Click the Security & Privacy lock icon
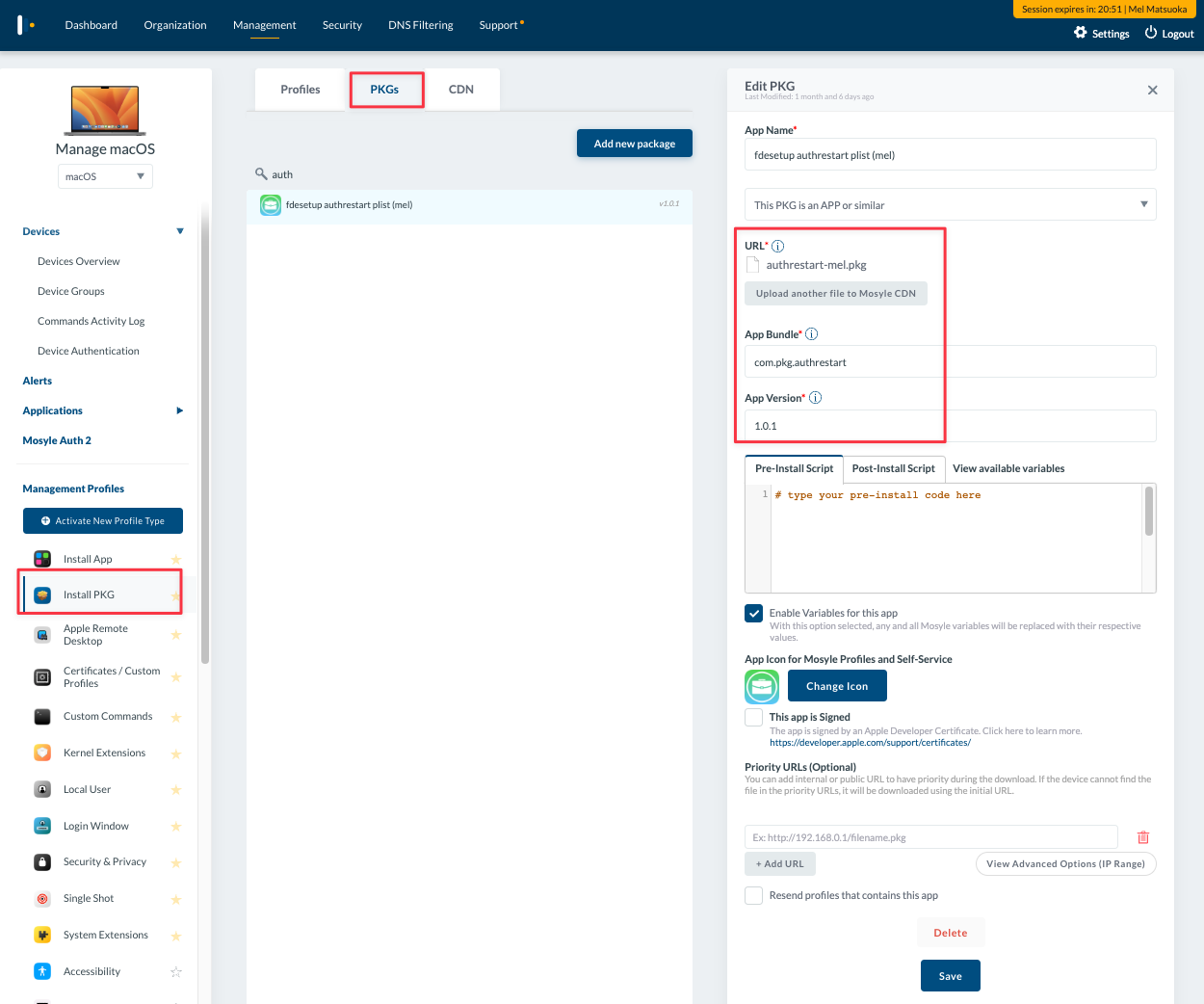The width and height of the screenshot is (1204, 1004). [42, 861]
